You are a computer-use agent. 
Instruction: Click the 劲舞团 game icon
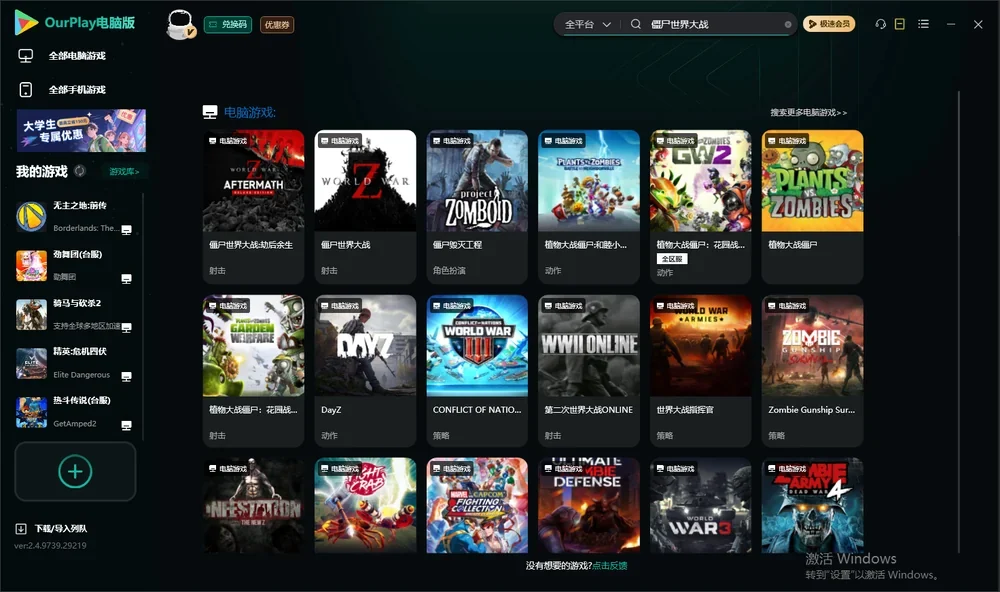31,265
